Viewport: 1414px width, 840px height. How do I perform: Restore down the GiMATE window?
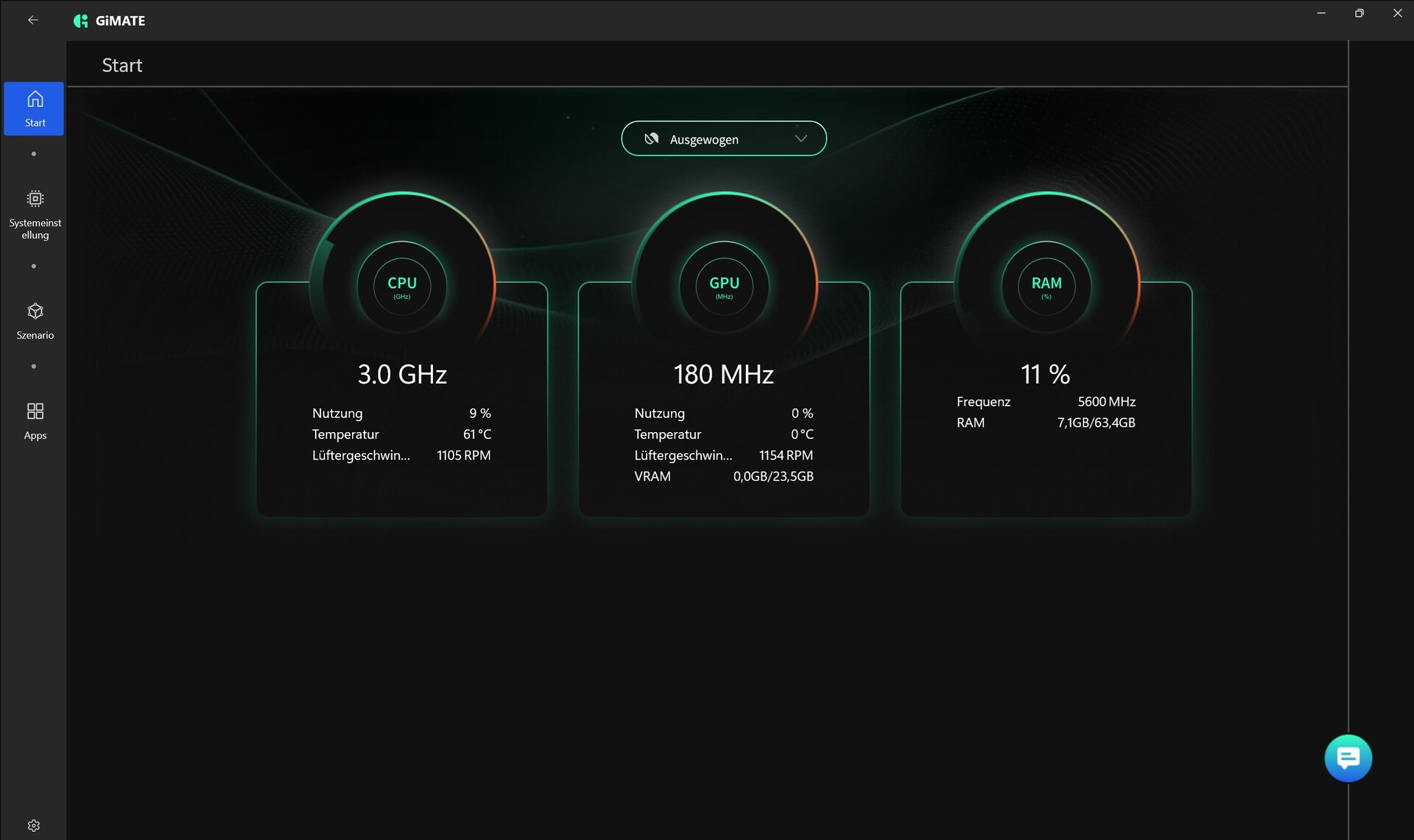click(x=1359, y=13)
